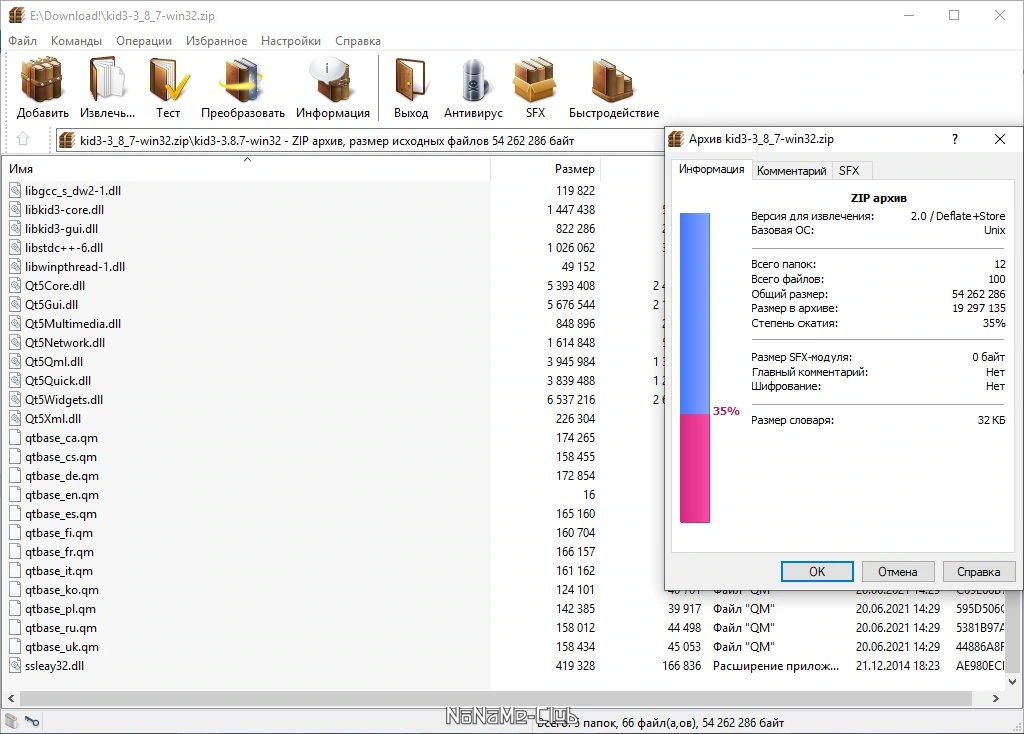This screenshot has width=1024, height=734.
Task: Select the qtbase_es.qm file
Action: (x=61, y=513)
